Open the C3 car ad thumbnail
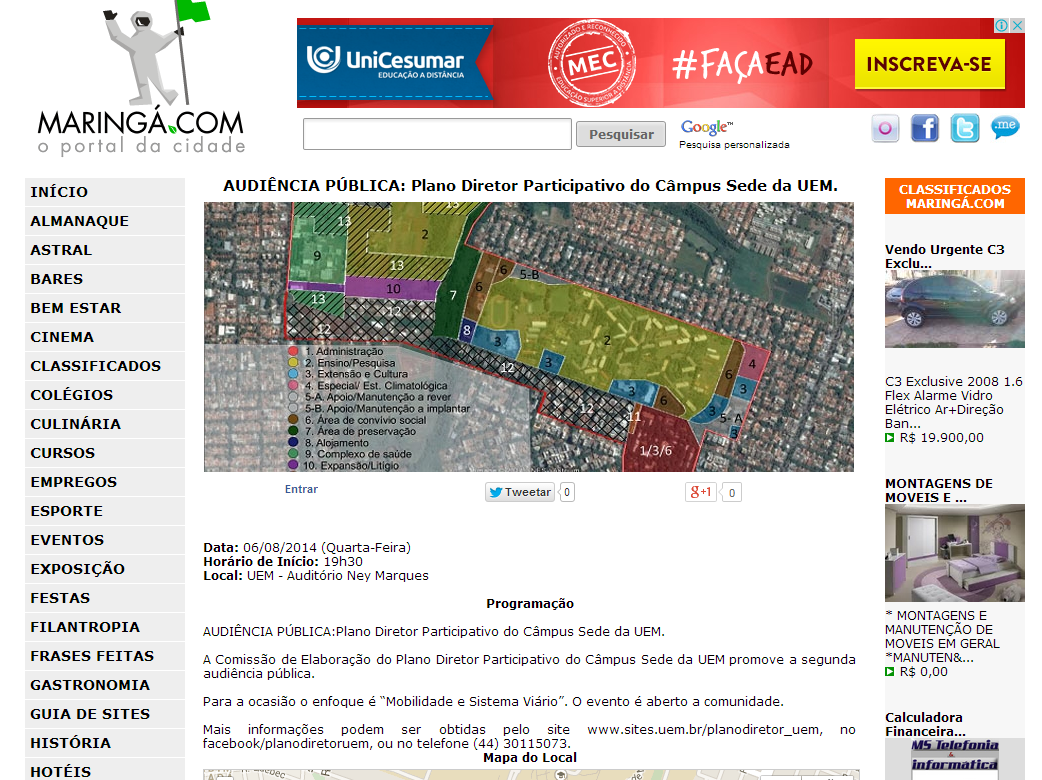This screenshot has width=1042, height=780. click(954, 309)
